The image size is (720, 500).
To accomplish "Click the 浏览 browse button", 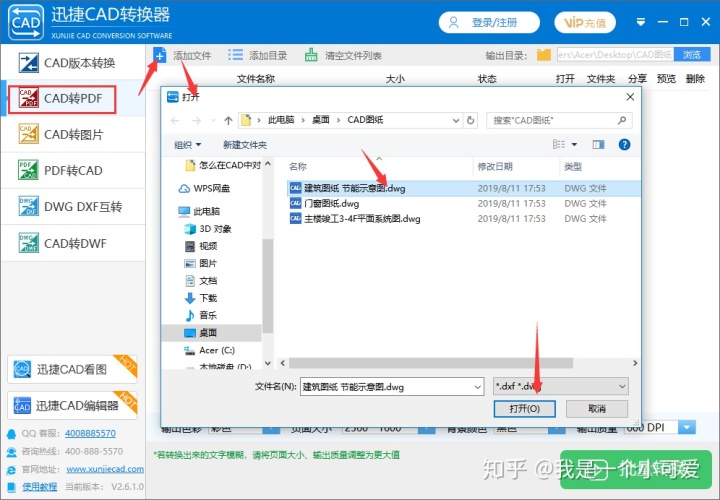I will [692, 55].
